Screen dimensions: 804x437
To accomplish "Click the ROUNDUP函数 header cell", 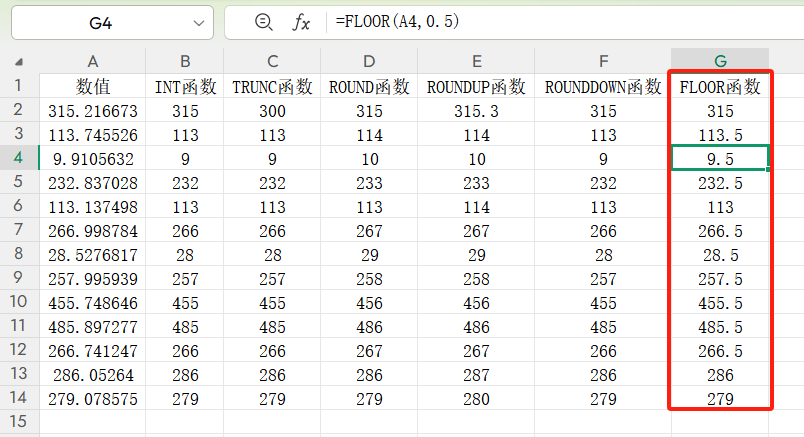I will point(476,87).
